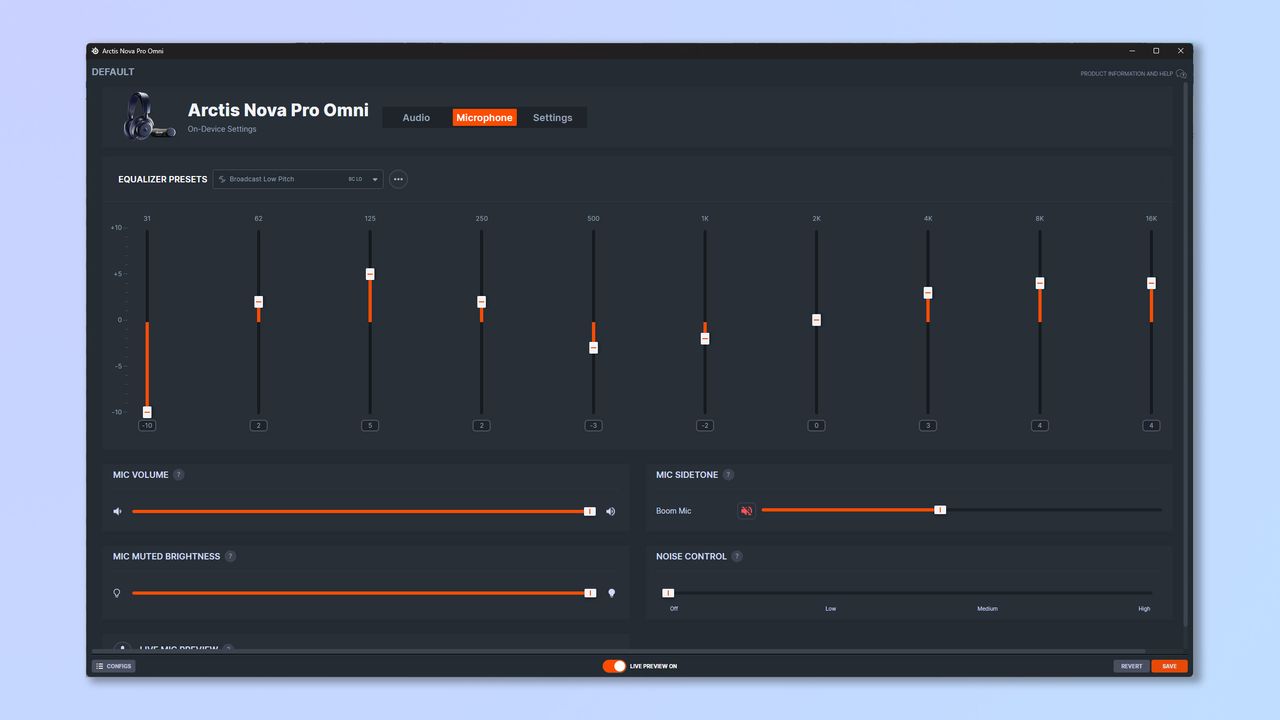
Task: Click the 62 Hz equalizer slider handle
Action: tap(258, 302)
